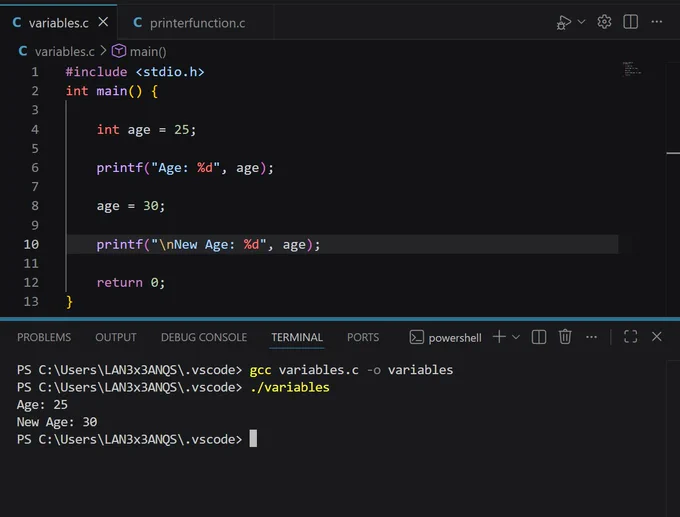Image resolution: width=680 pixels, height=517 pixels.
Task: Click the powershell terminal label
Action: tap(455, 338)
